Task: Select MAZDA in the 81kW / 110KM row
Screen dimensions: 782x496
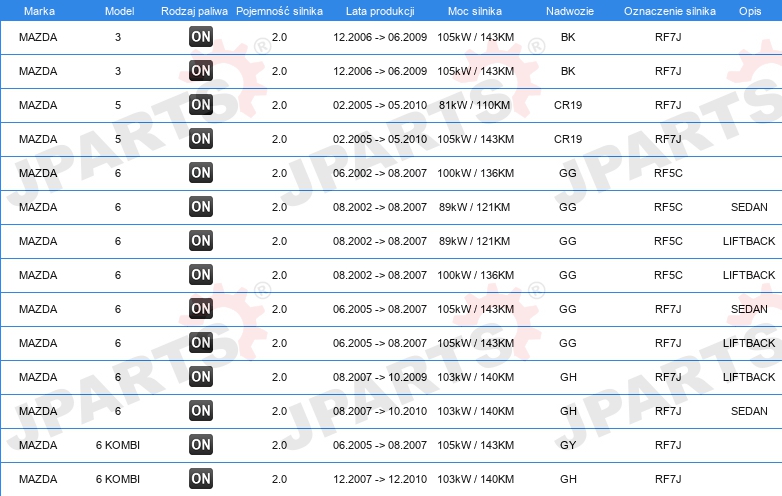Action: pyautogui.click(x=38, y=105)
